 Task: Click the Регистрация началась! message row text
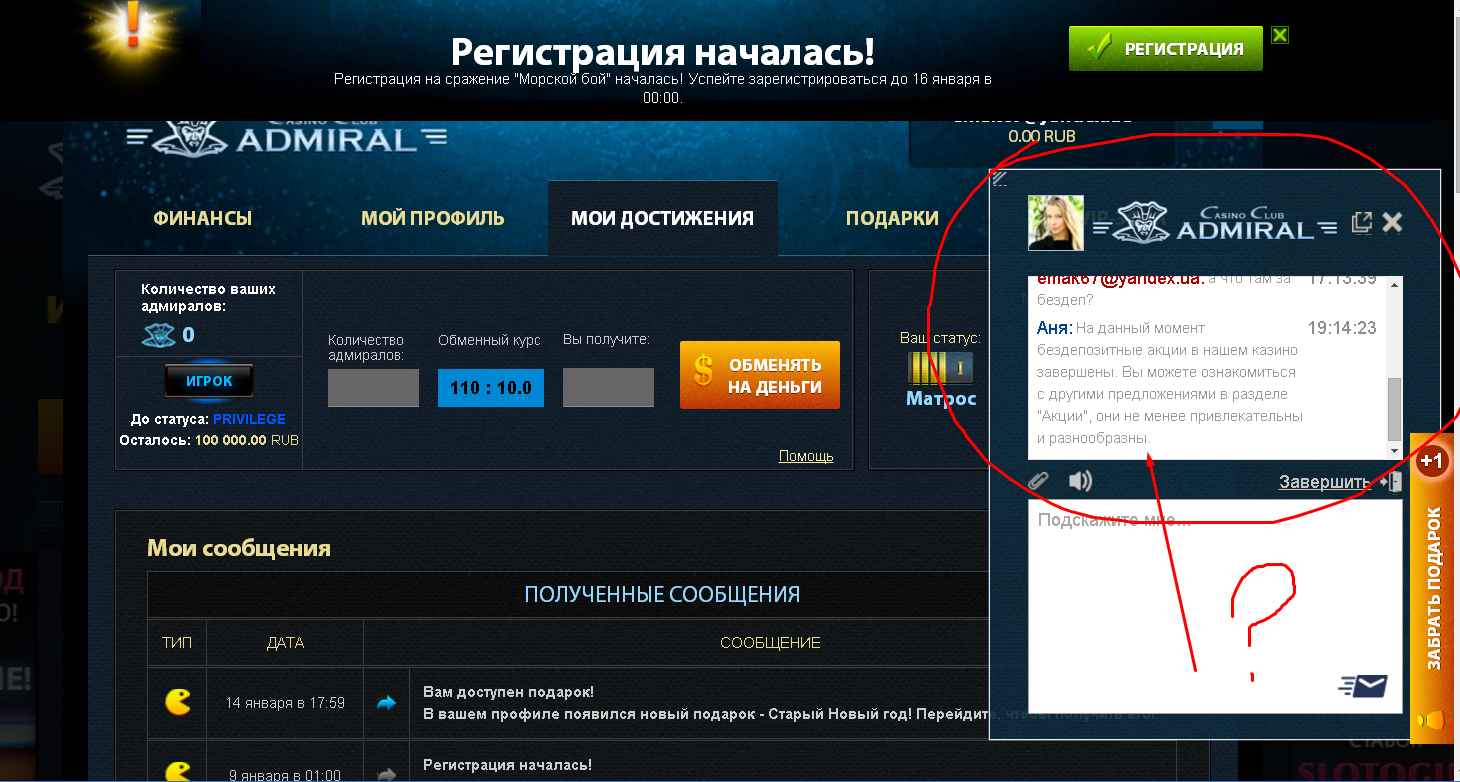[507, 765]
